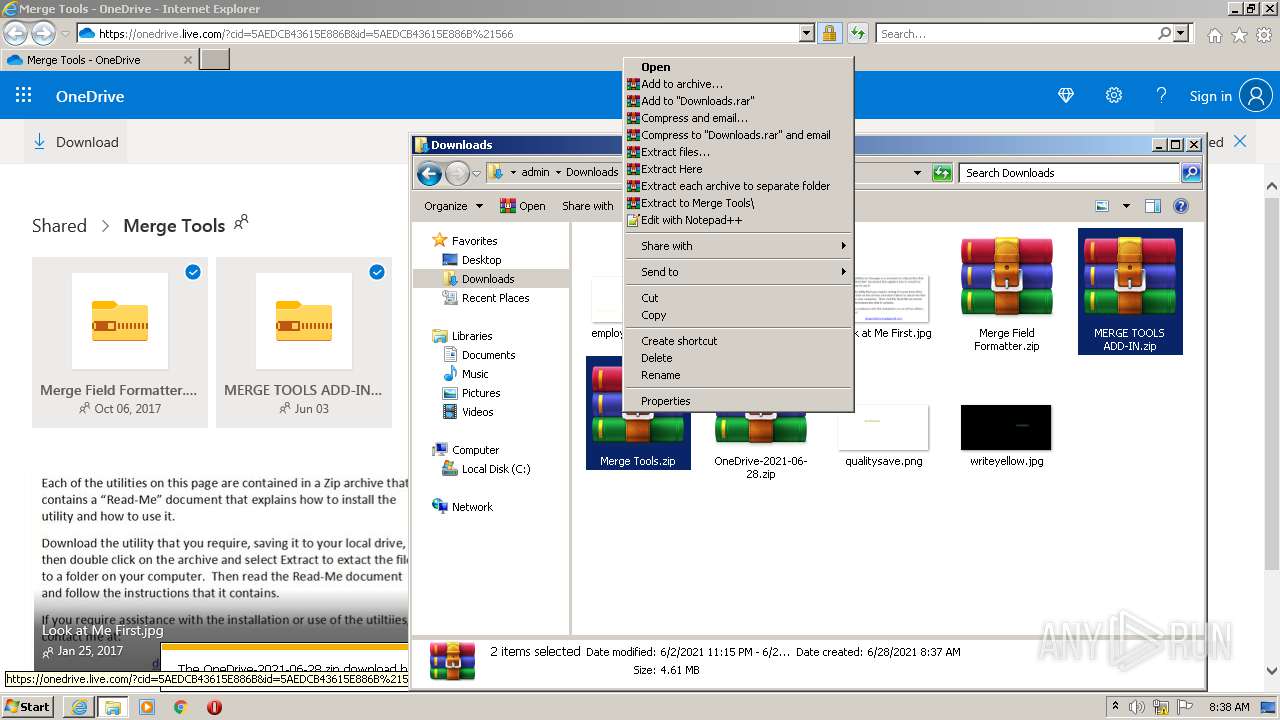Click the IE address bar URL
Viewport: 1280px width, 720px height.
(306, 34)
